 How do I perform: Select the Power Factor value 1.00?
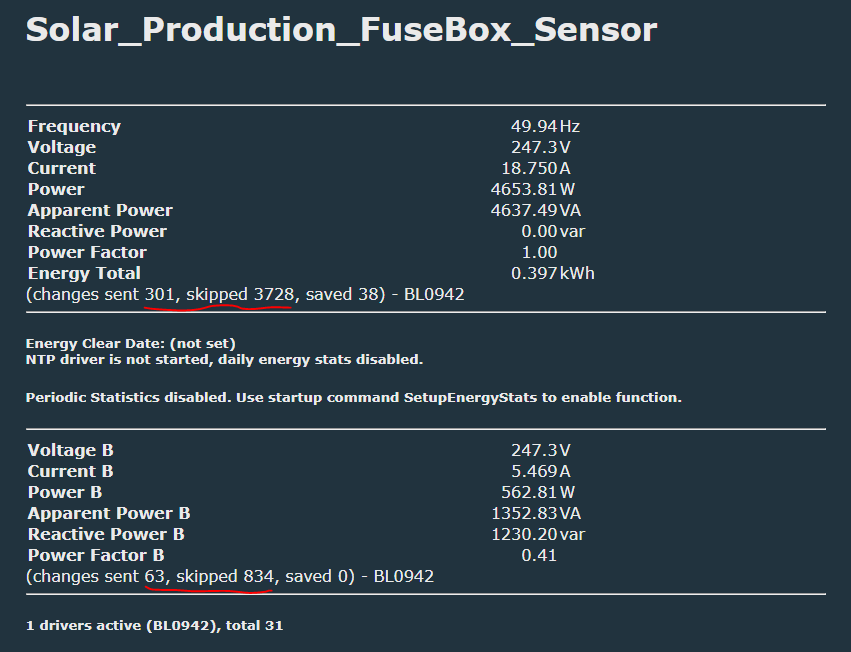tap(539, 252)
